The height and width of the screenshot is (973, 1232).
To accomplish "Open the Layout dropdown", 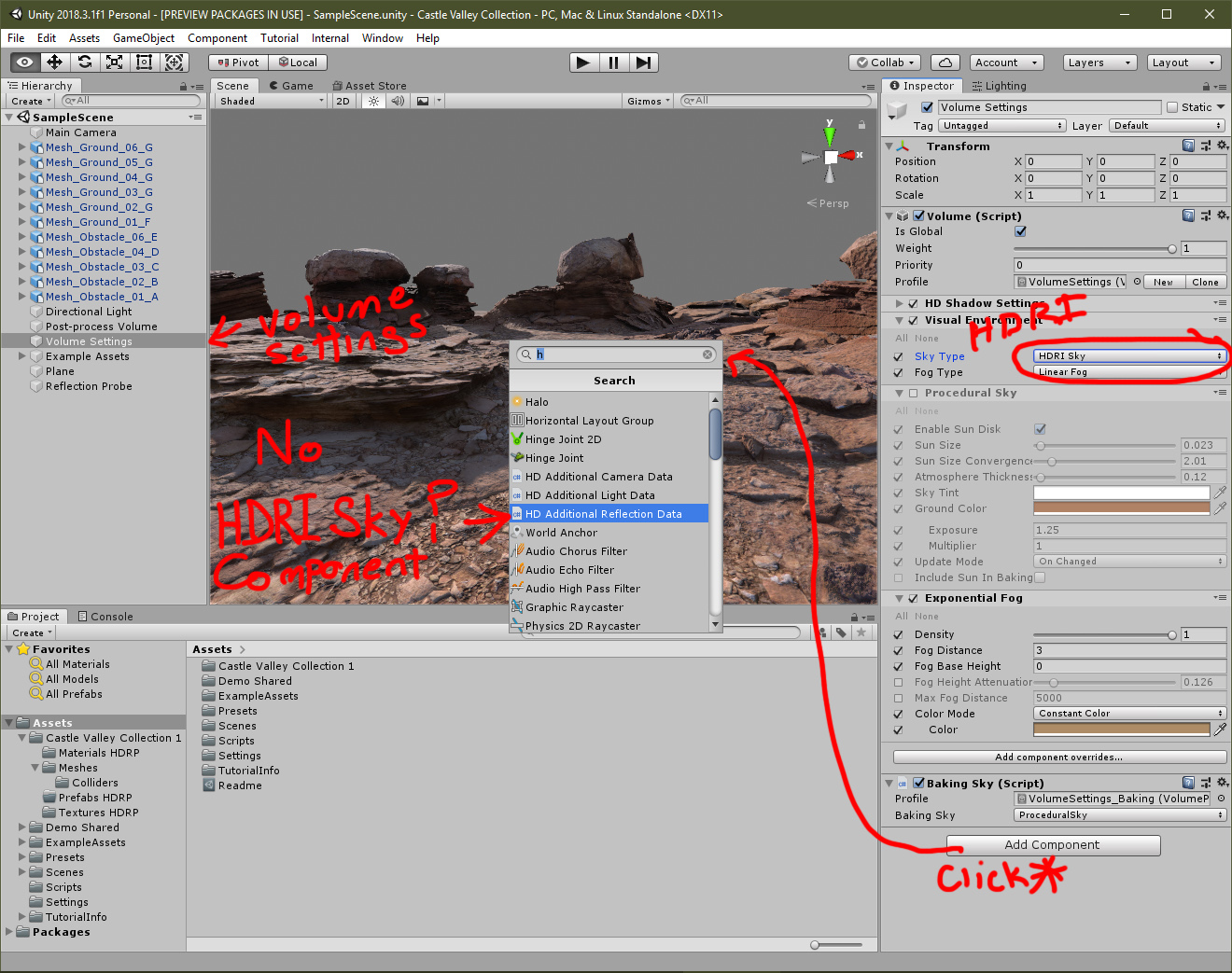I will pos(1183,63).
